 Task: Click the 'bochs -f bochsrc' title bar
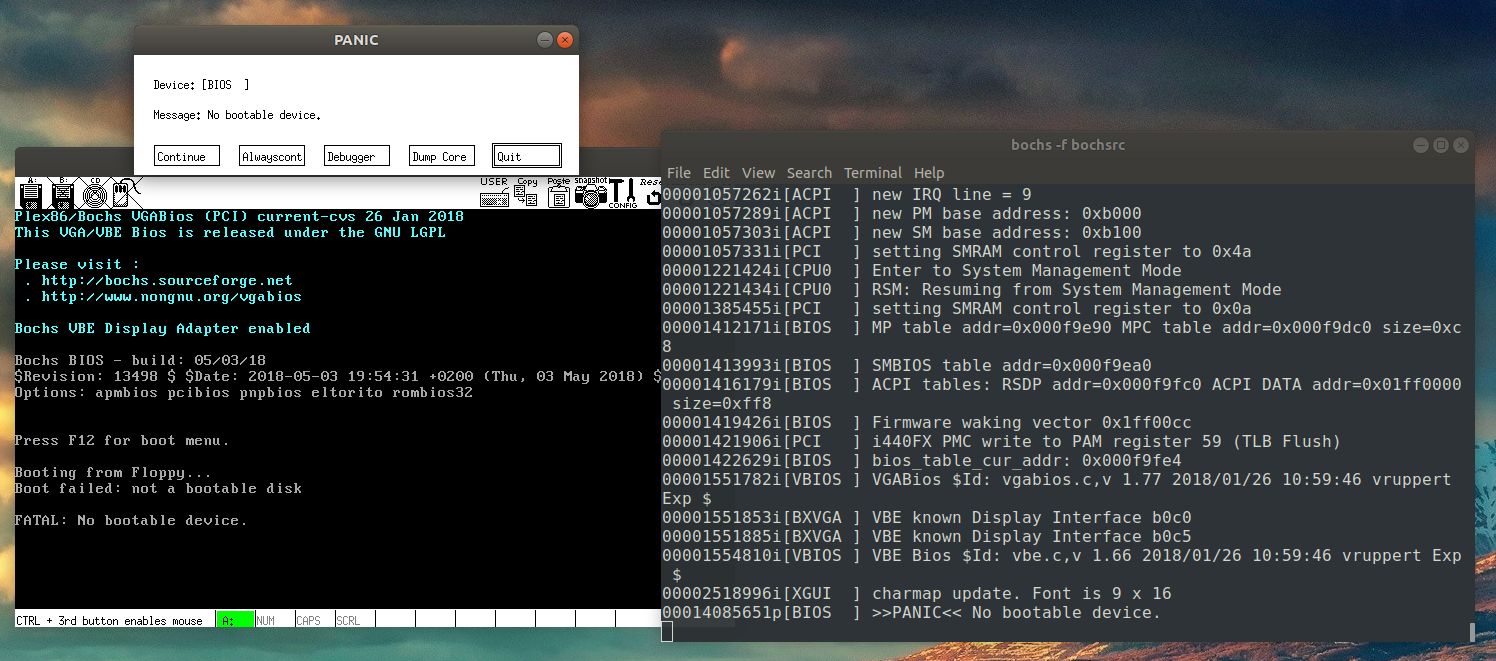(x=1068, y=145)
